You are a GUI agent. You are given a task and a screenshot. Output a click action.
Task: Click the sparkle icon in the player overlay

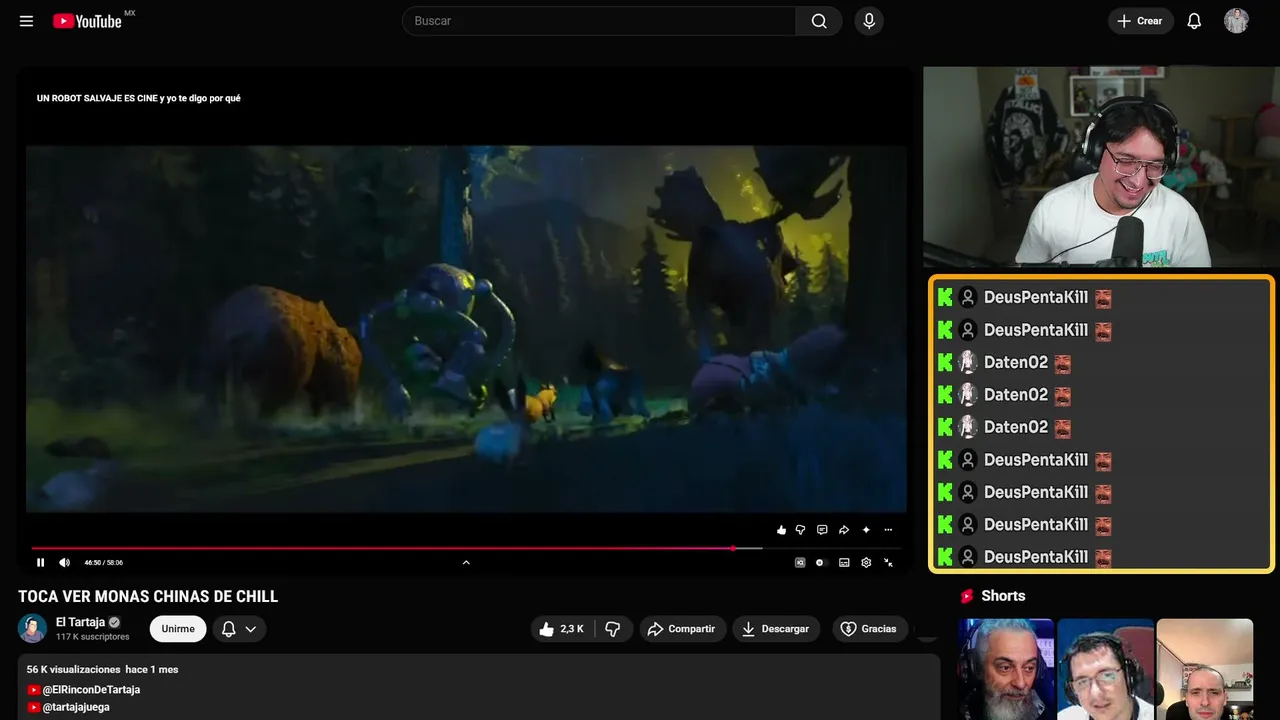pos(866,530)
